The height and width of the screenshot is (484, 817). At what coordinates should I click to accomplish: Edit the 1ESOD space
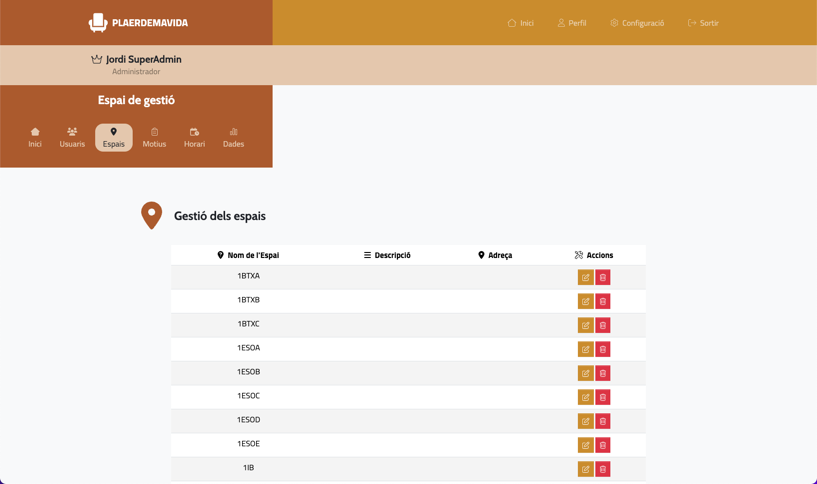pos(585,421)
